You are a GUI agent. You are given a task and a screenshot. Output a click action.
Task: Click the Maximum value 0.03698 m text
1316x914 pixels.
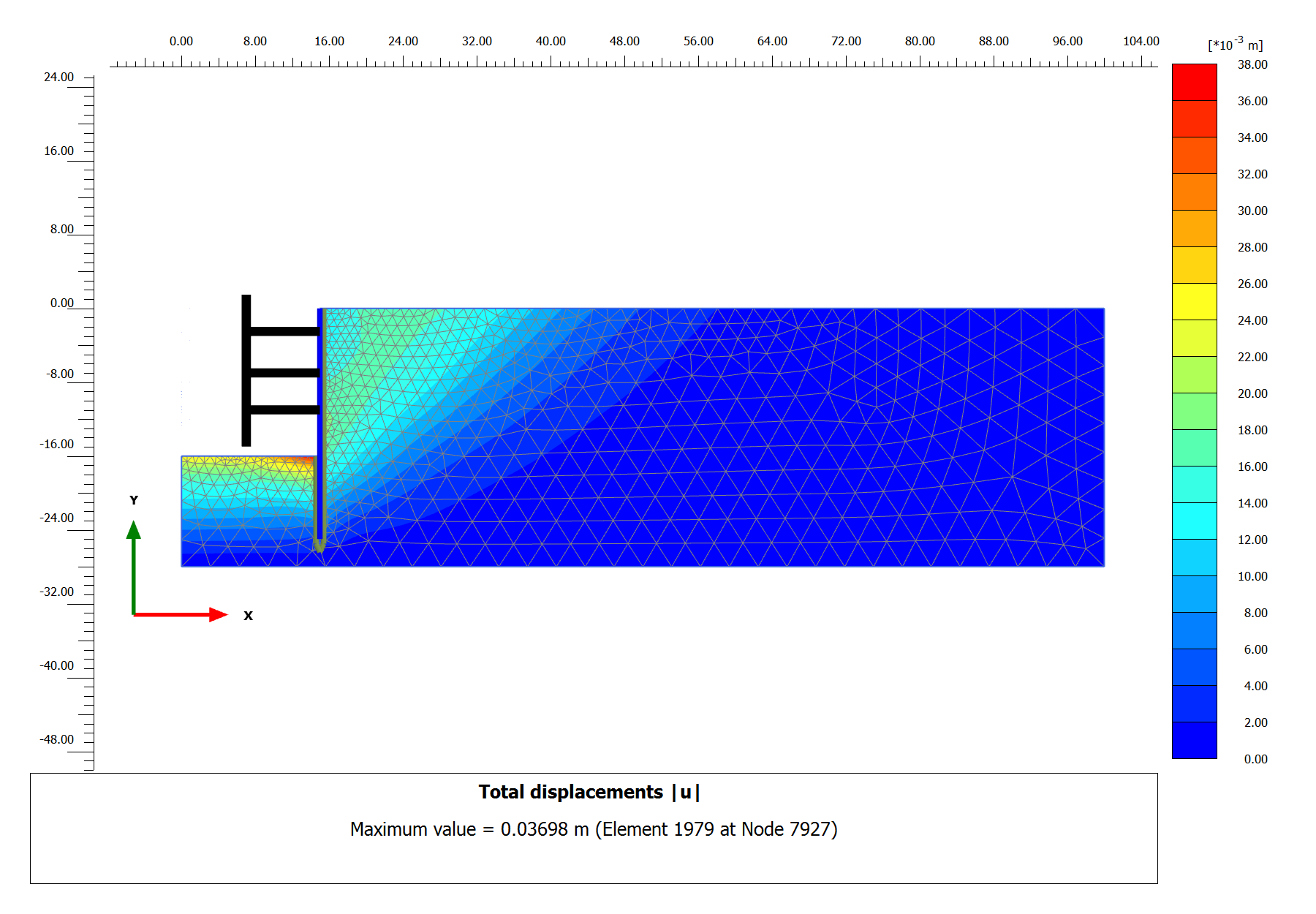point(593,829)
